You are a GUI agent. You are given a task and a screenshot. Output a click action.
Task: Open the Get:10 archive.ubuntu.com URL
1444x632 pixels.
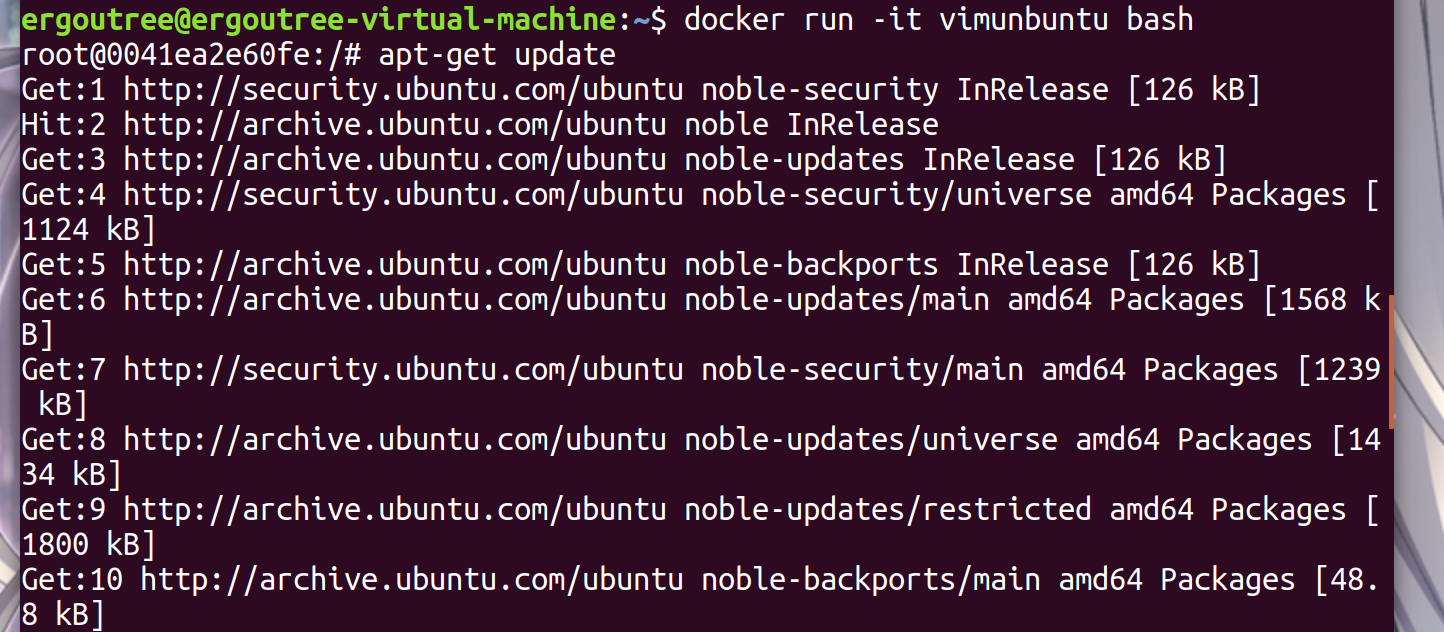[412, 580]
